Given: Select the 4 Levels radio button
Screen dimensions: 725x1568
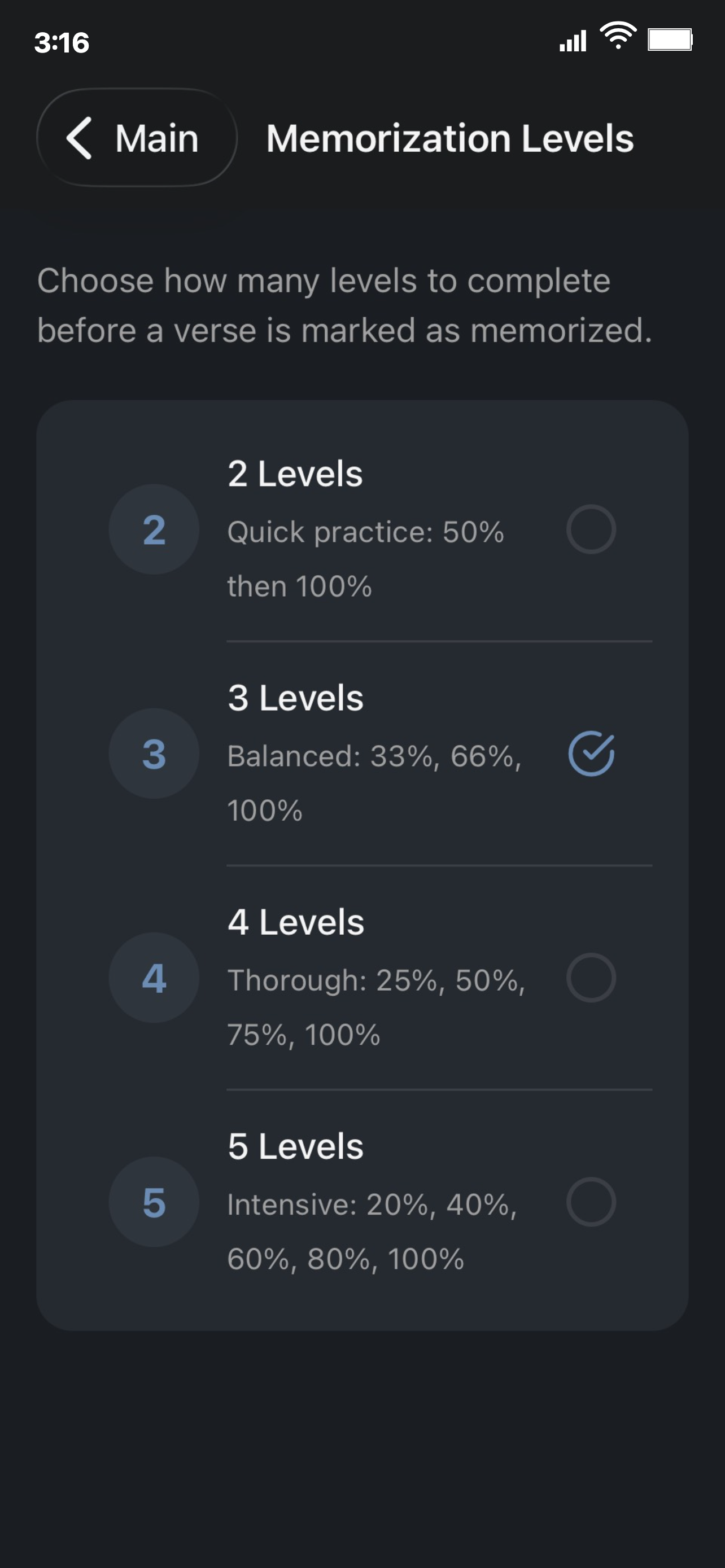Looking at the screenshot, I should [592, 978].
